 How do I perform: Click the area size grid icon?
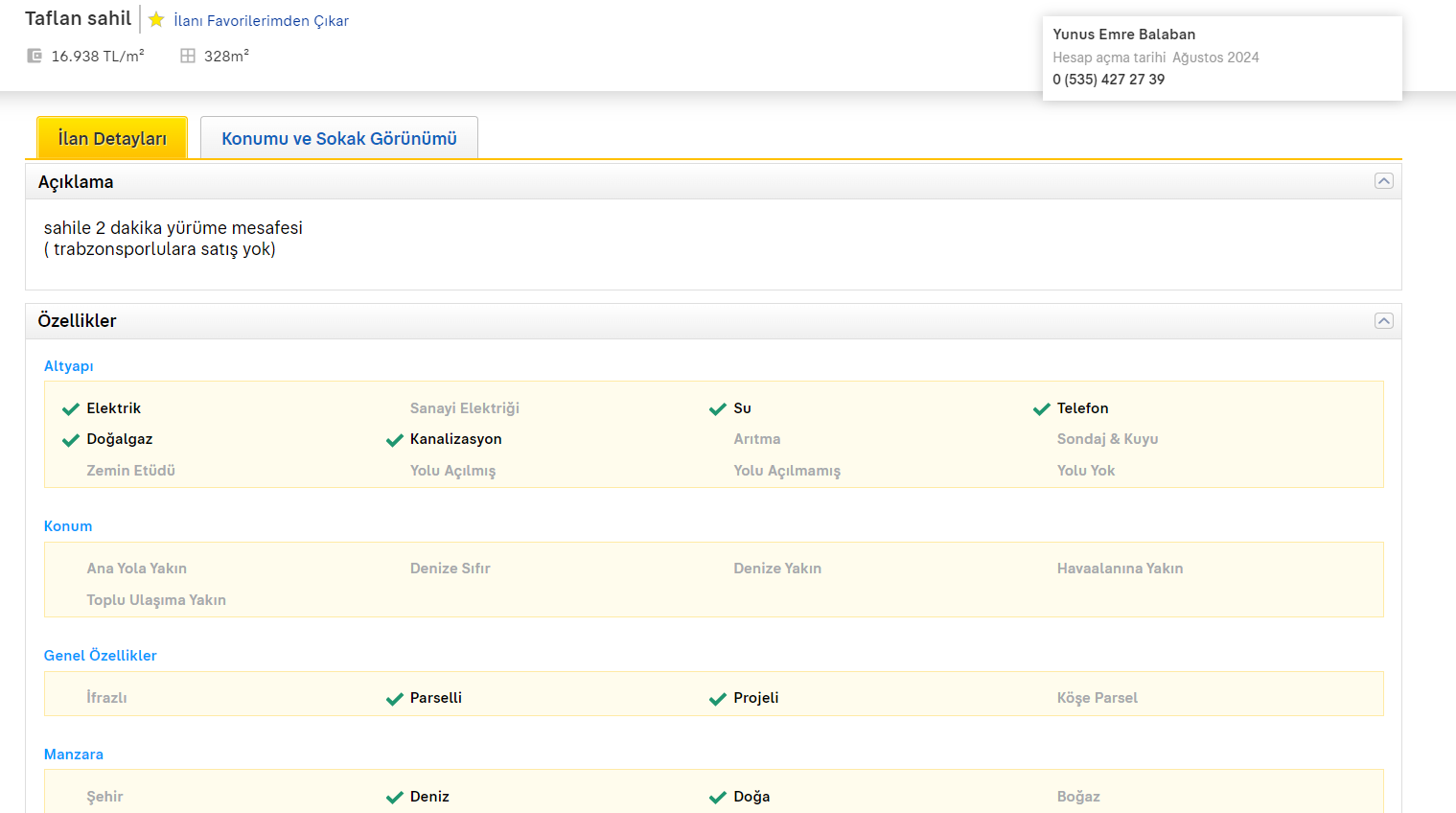coord(188,56)
